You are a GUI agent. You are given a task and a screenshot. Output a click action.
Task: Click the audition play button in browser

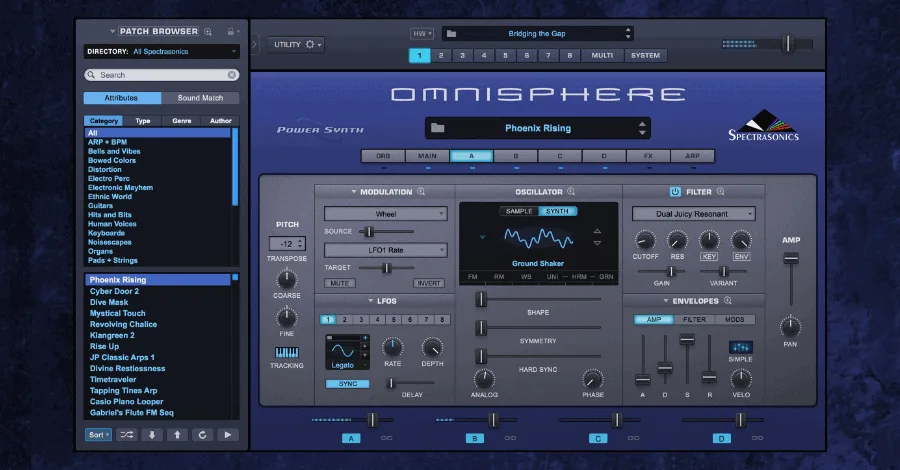(x=228, y=435)
